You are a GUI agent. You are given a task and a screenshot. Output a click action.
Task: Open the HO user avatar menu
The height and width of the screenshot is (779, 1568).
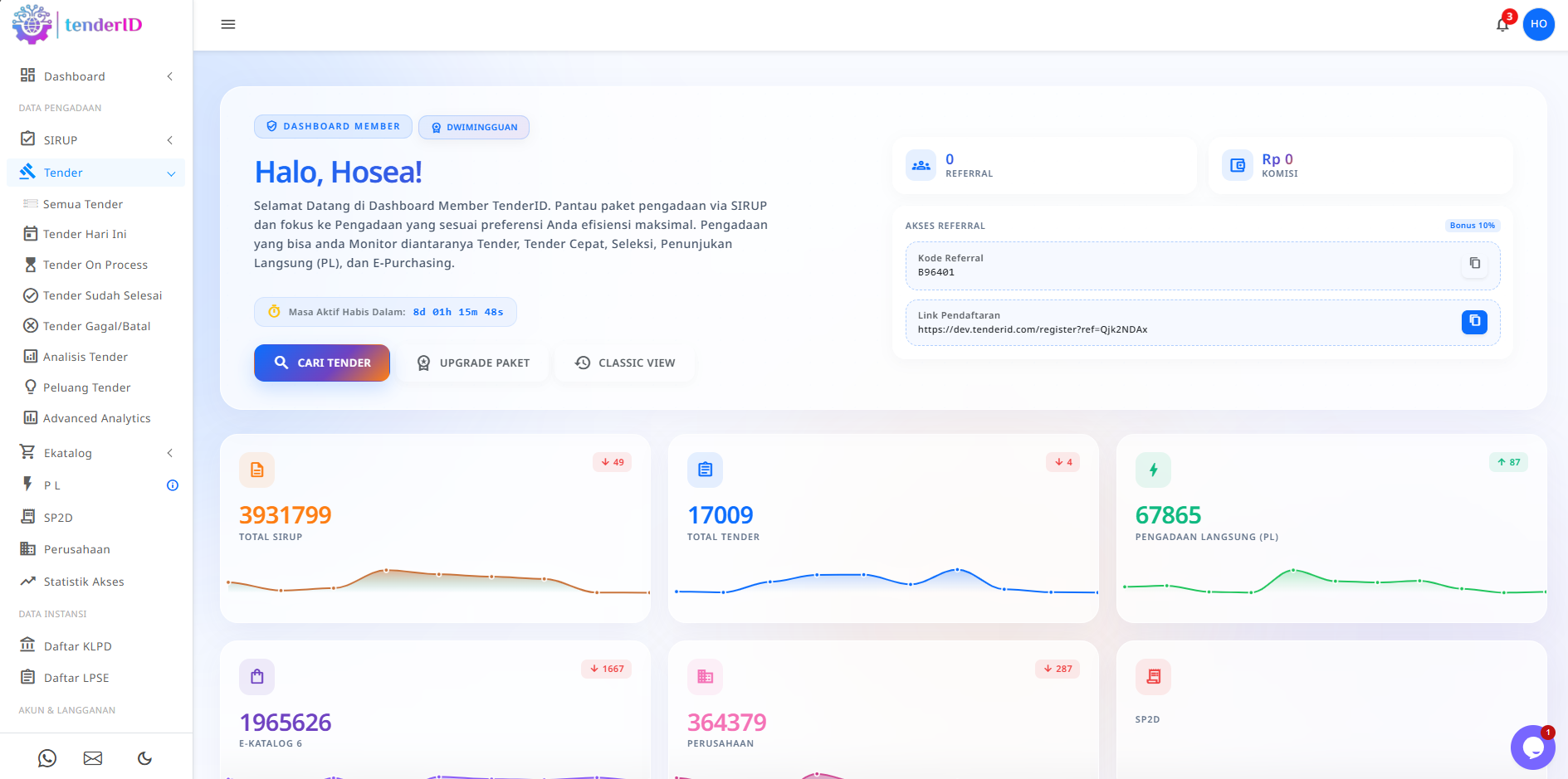1538,24
